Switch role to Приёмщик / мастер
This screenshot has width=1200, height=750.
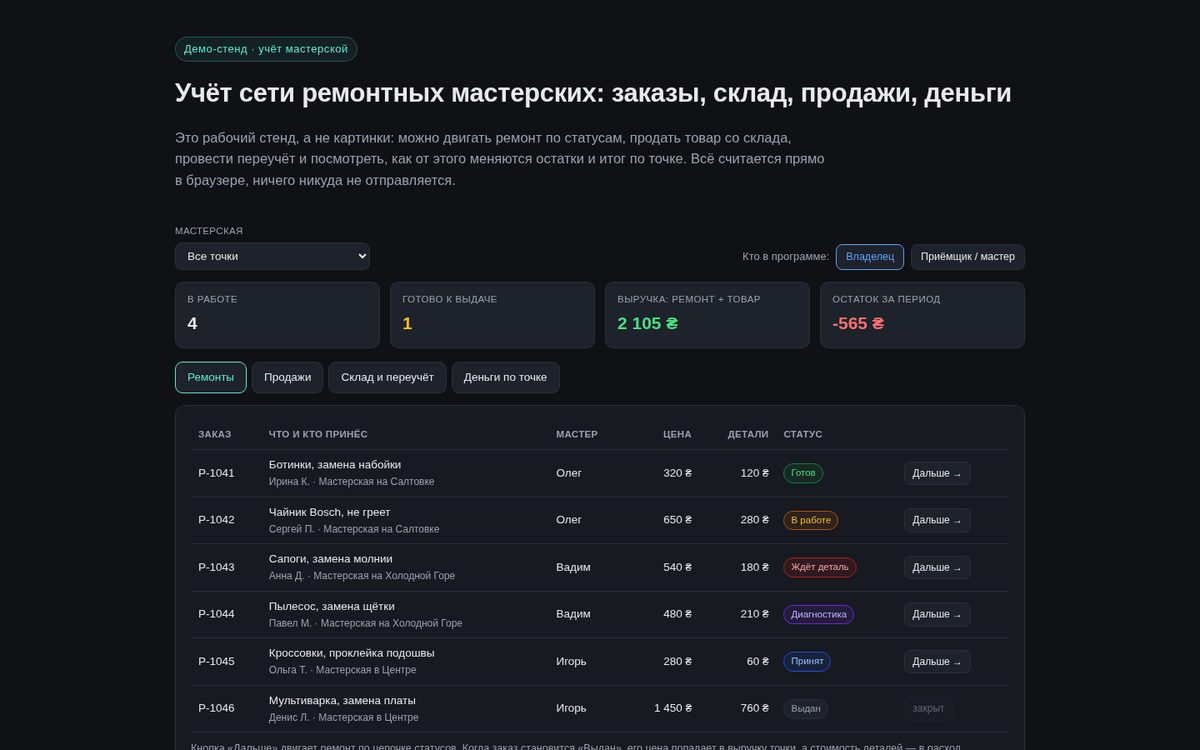point(967,257)
